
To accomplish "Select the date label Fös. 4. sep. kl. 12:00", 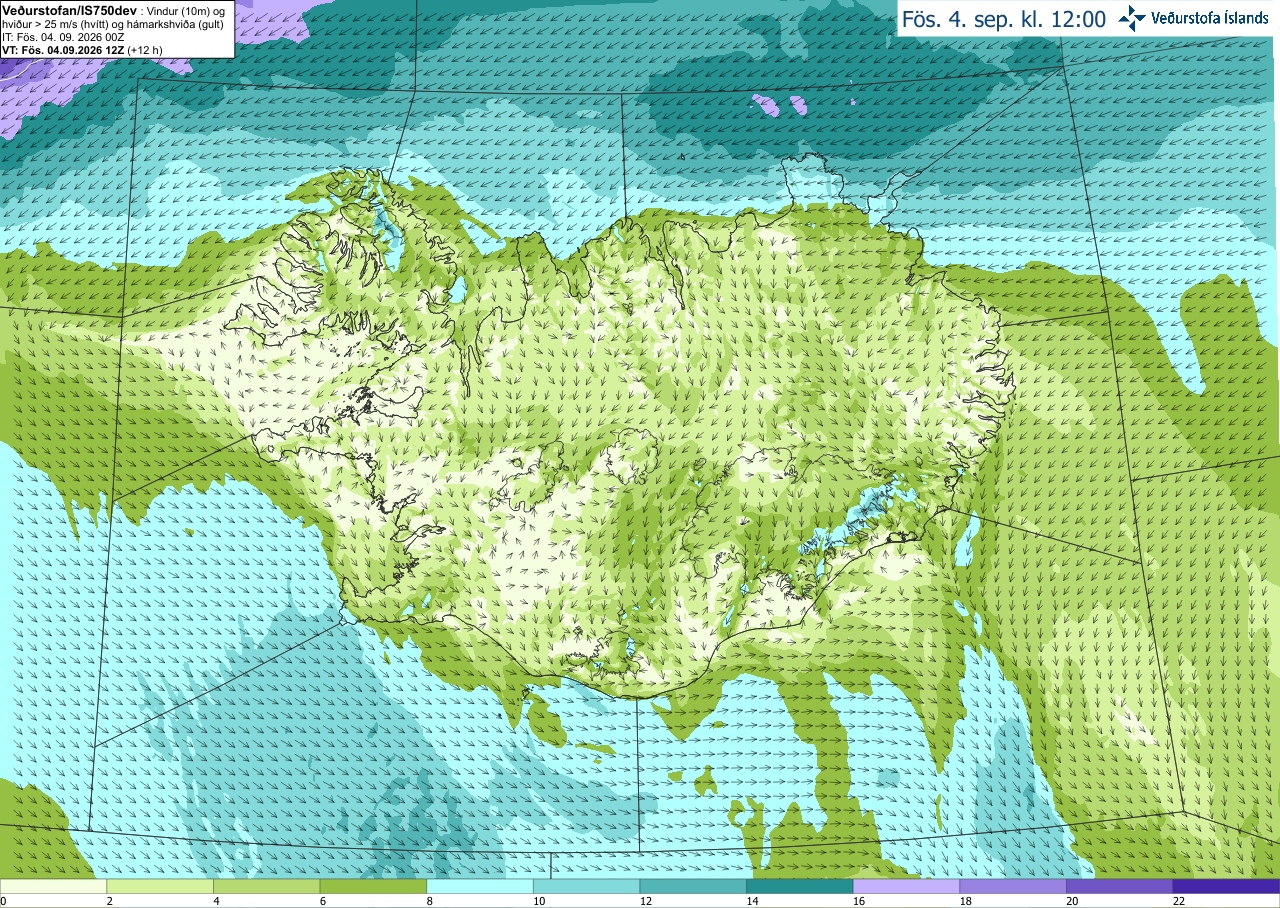I will click(x=1004, y=19).
